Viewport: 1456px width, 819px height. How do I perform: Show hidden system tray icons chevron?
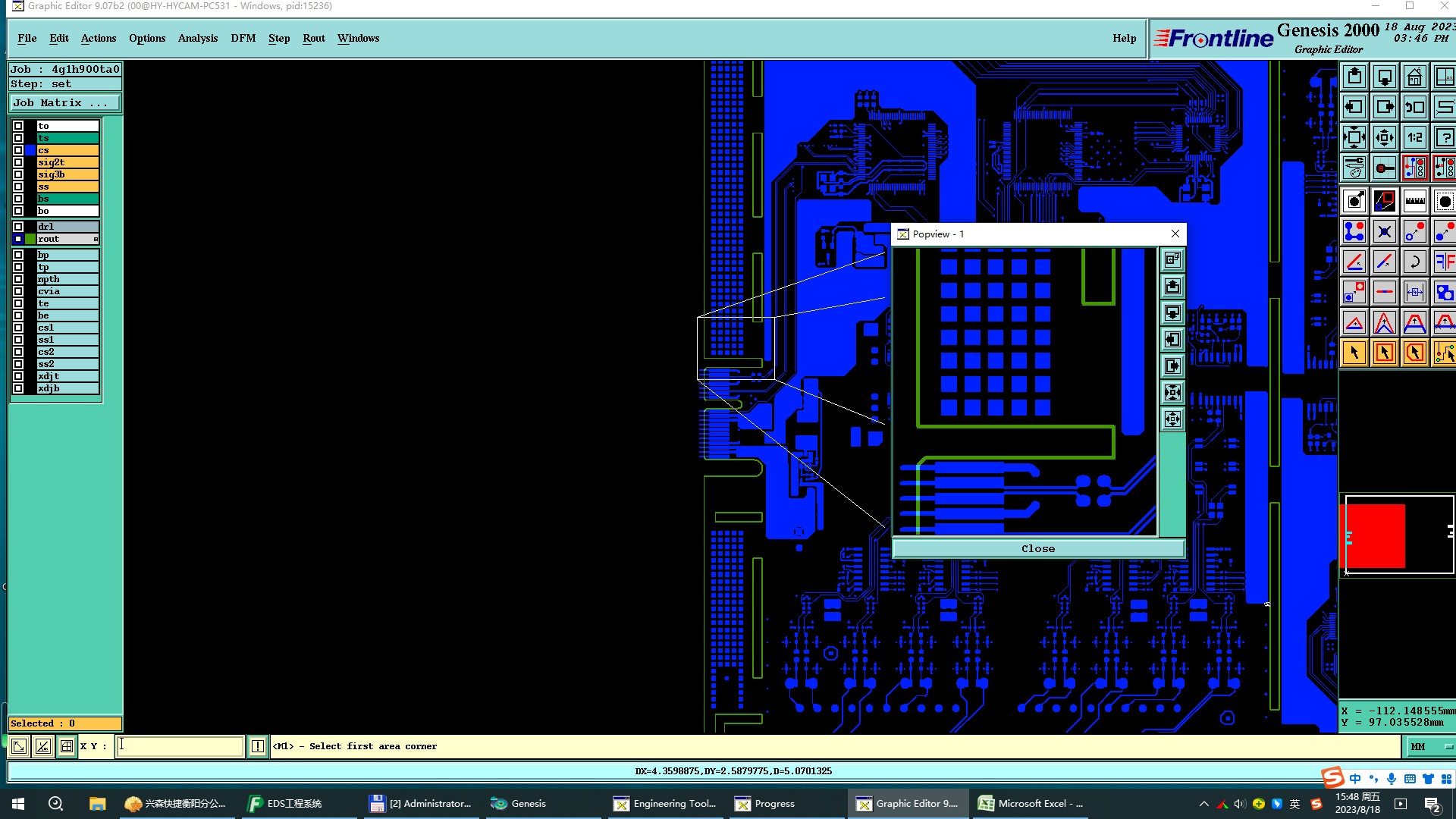pos(1203,804)
